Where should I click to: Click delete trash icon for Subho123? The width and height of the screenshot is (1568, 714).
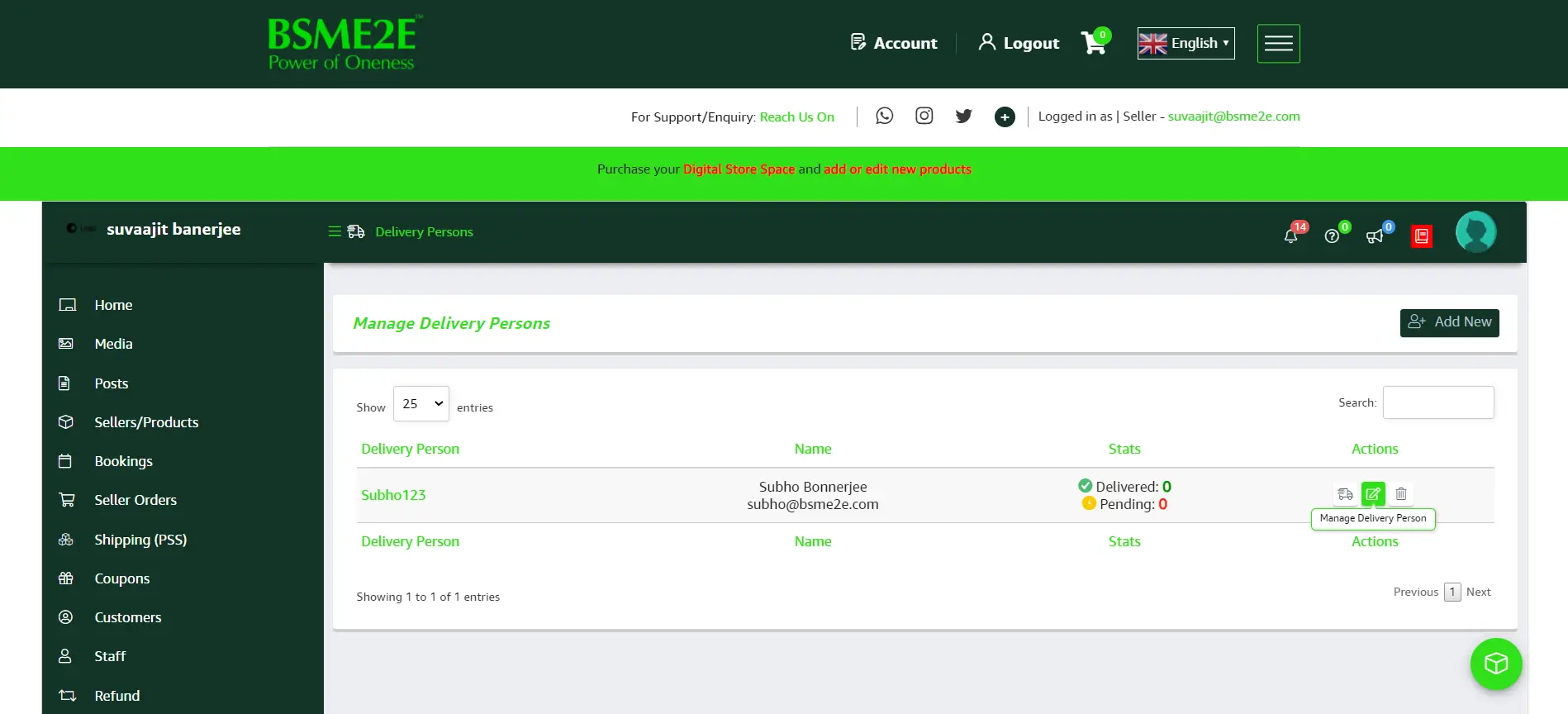(1401, 494)
